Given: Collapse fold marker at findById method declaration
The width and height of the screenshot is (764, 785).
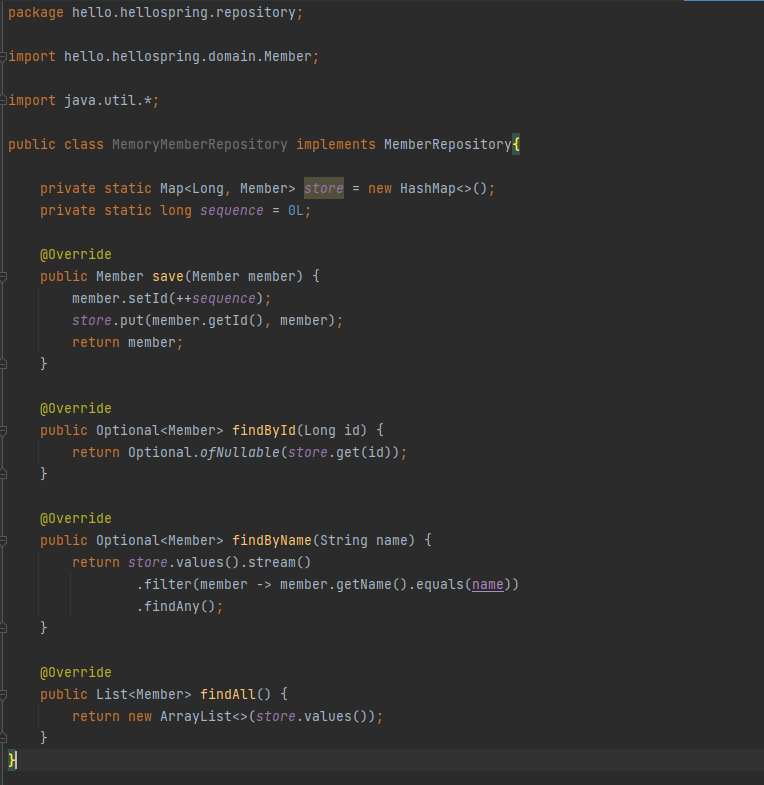Looking at the screenshot, I should click(x=3, y=431).
